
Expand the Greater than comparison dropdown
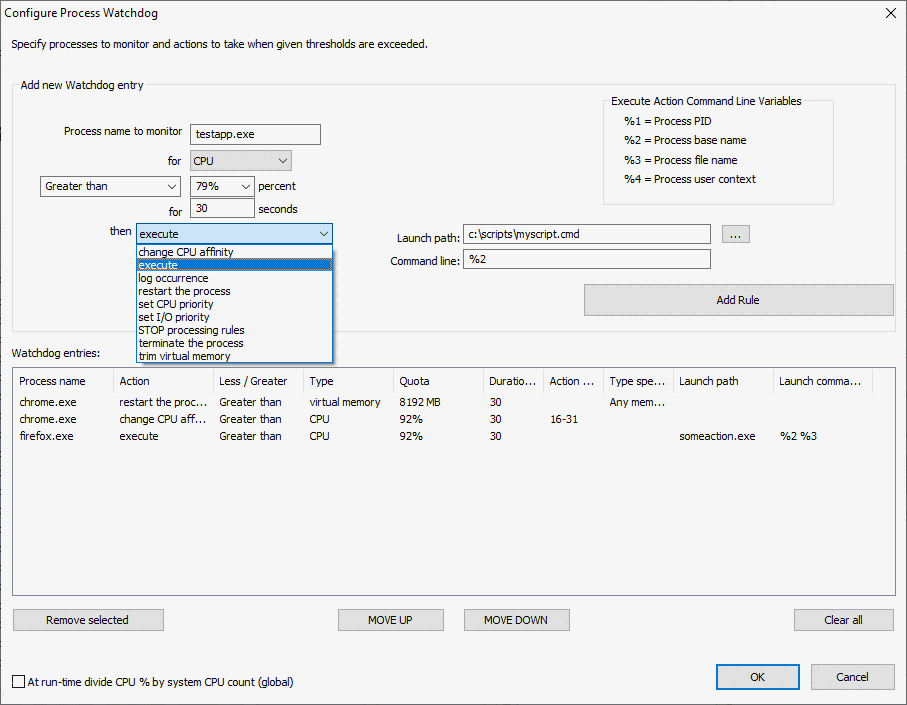pyautogui.click(x=110, y=186)
